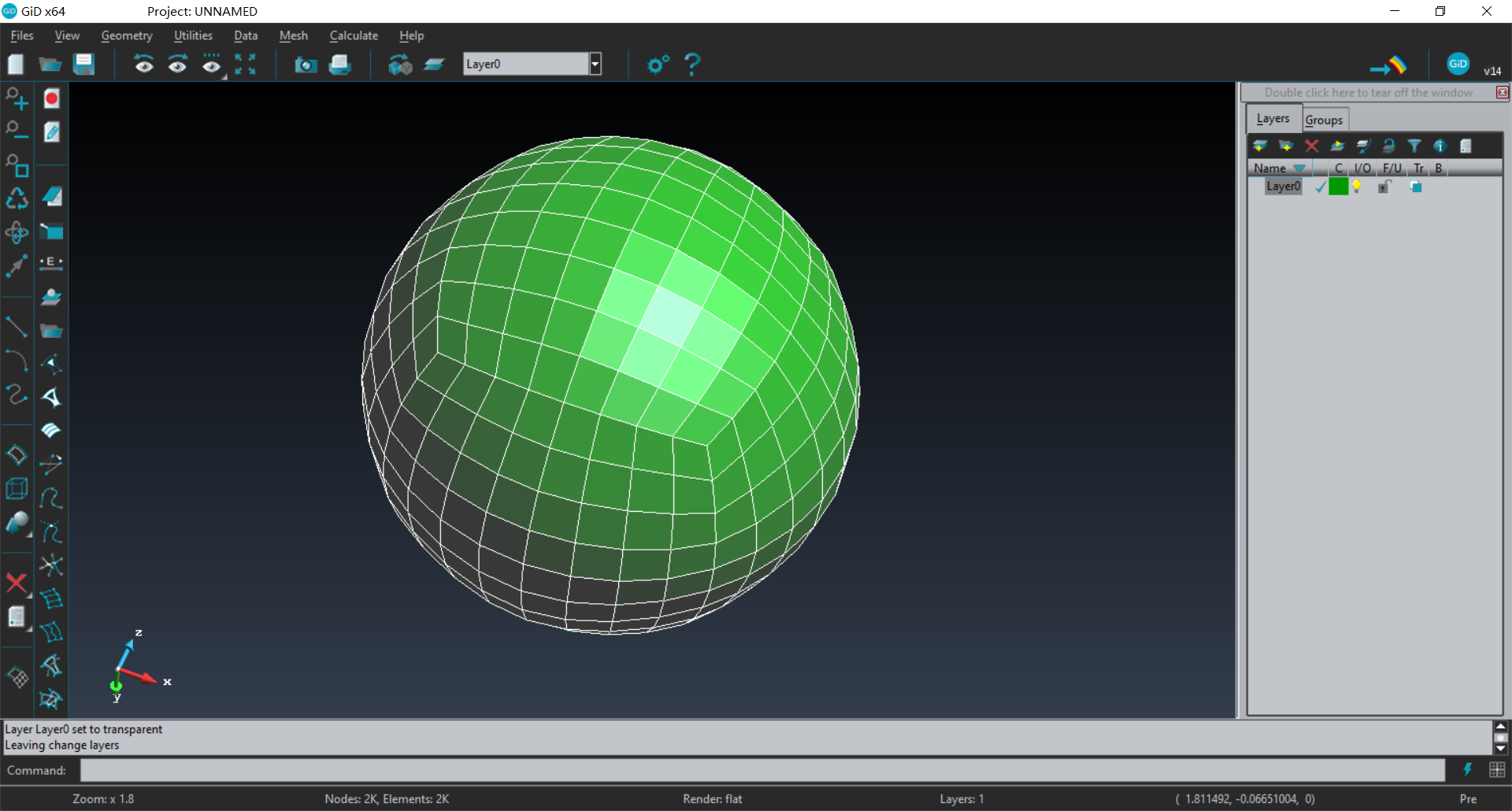
Task: Select the Zoom in tool
Action: [17, 99]
